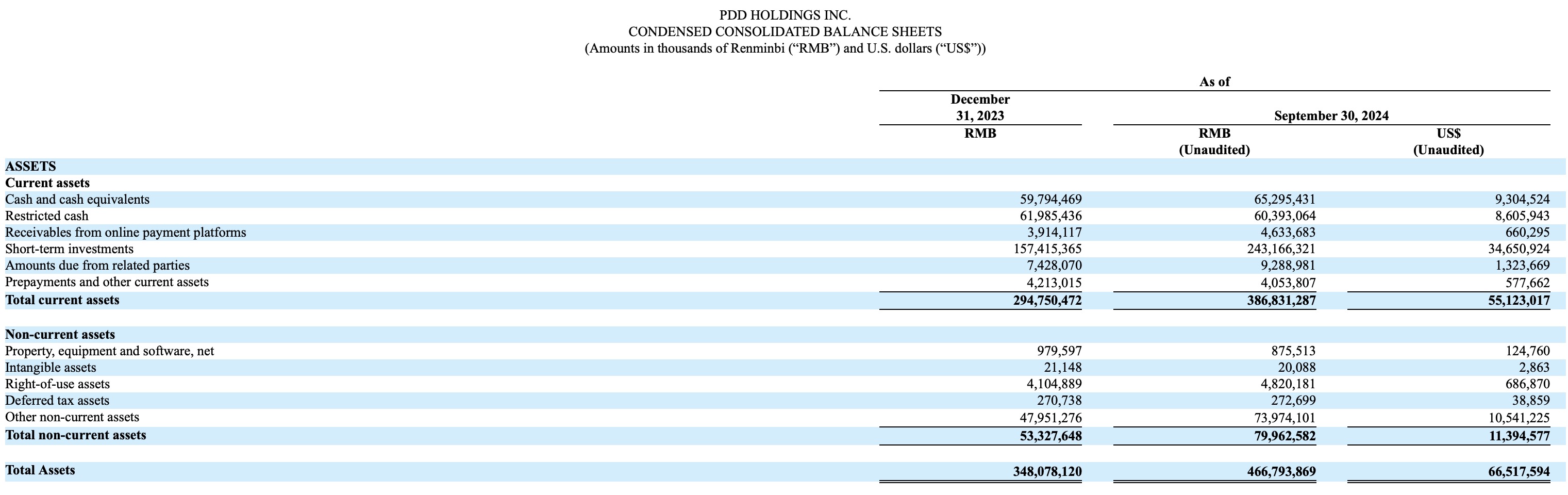Select the September 30, 2024 column header
Viewport: 1568px width, 495px height.
coord(1331,115)
